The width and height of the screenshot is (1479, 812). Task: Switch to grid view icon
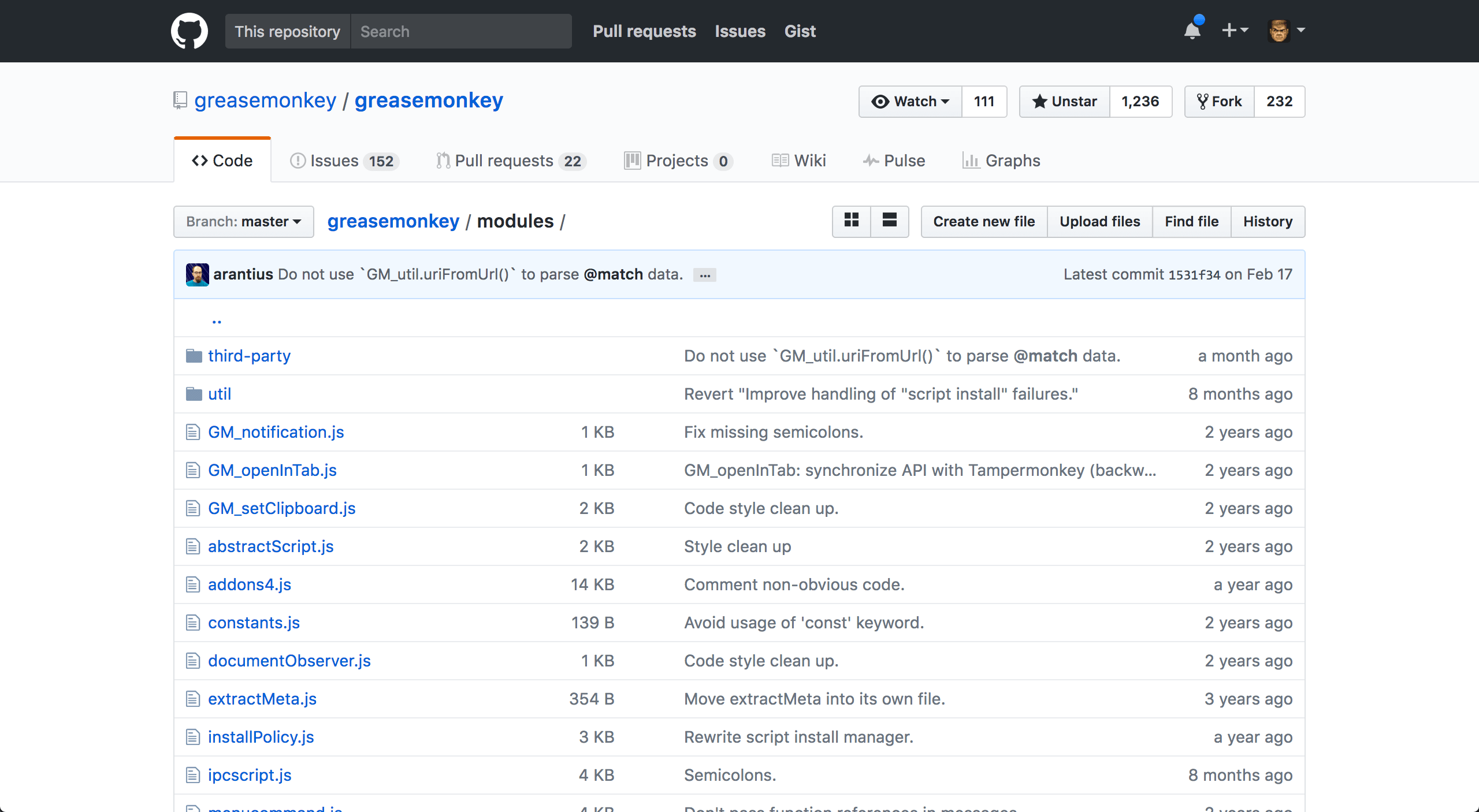pos(851,221)
